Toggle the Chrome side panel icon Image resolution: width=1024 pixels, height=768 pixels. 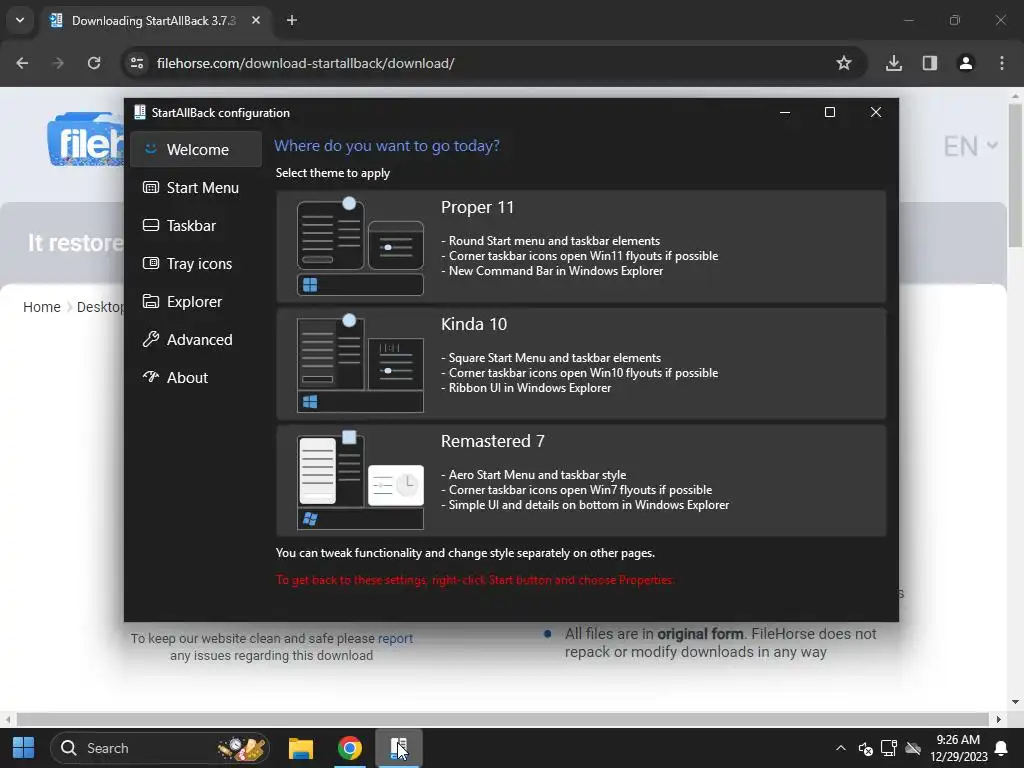(930, 63)
